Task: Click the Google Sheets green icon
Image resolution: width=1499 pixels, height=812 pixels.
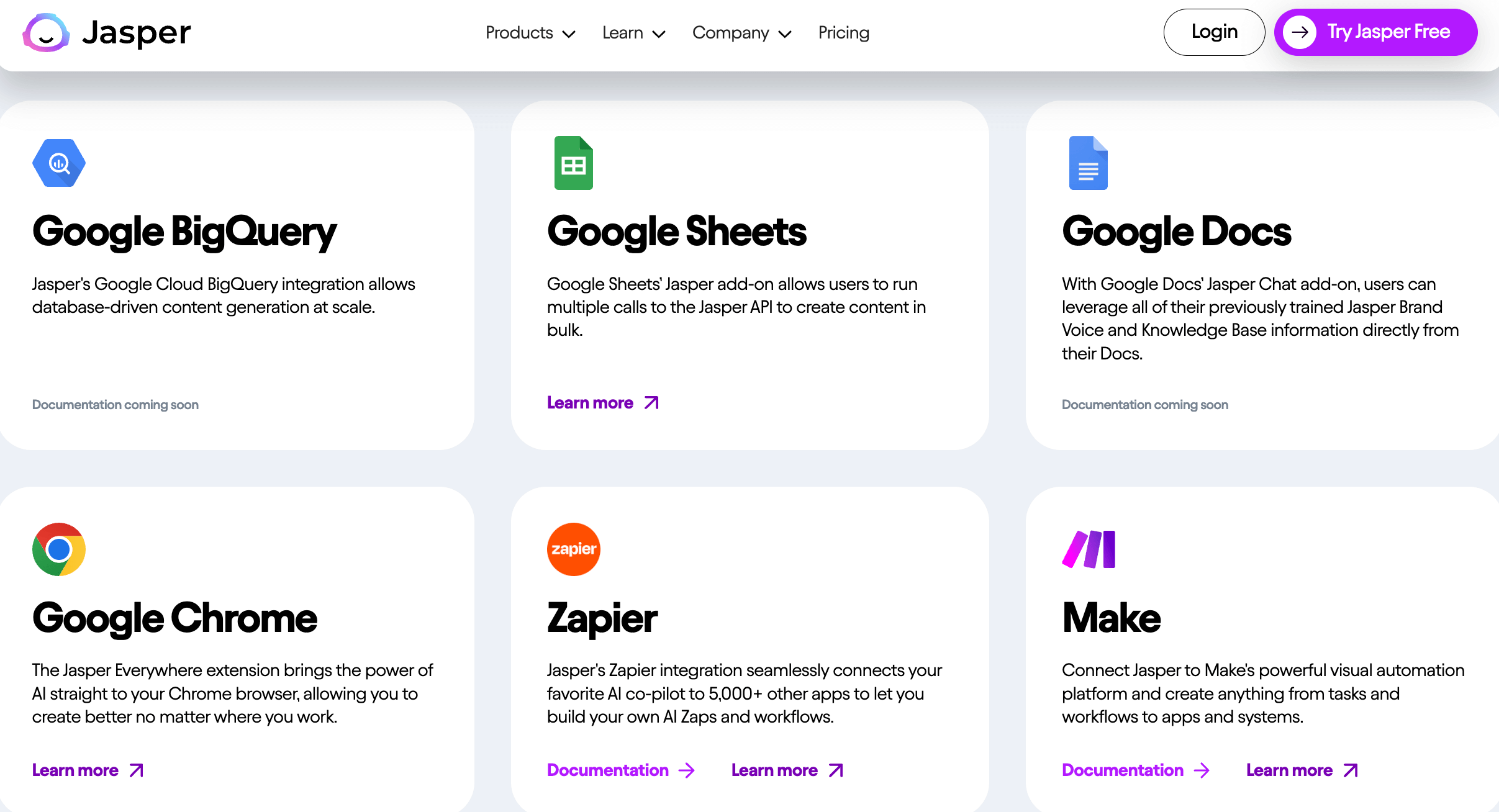Action: point(573,163)
